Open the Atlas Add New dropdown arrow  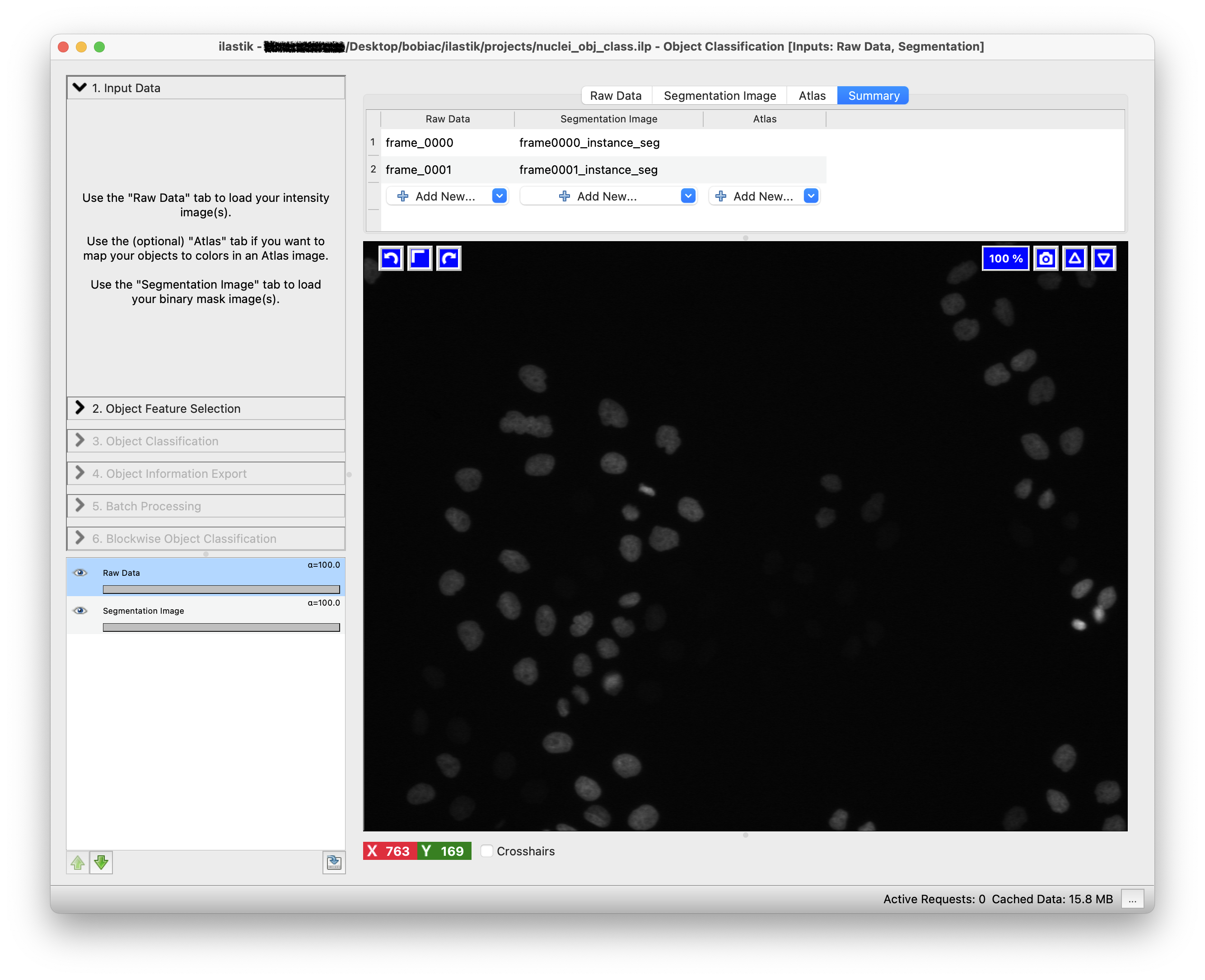tap(810, 196)
